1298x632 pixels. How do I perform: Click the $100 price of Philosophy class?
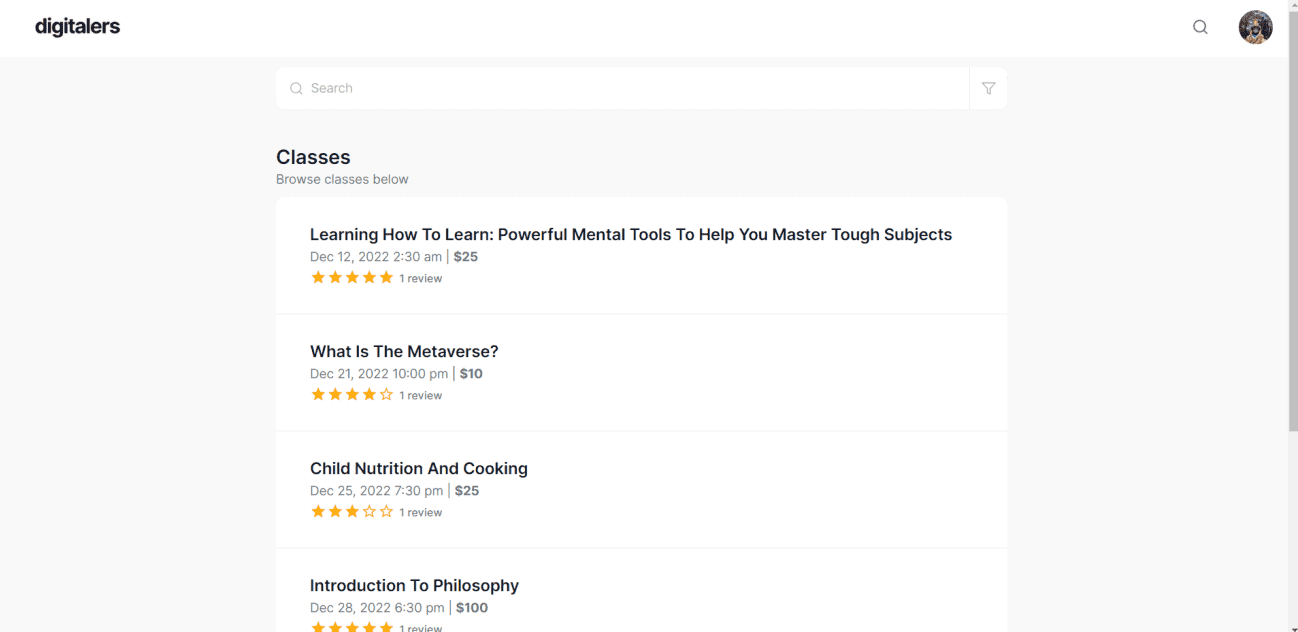click(x=474, y=608)
